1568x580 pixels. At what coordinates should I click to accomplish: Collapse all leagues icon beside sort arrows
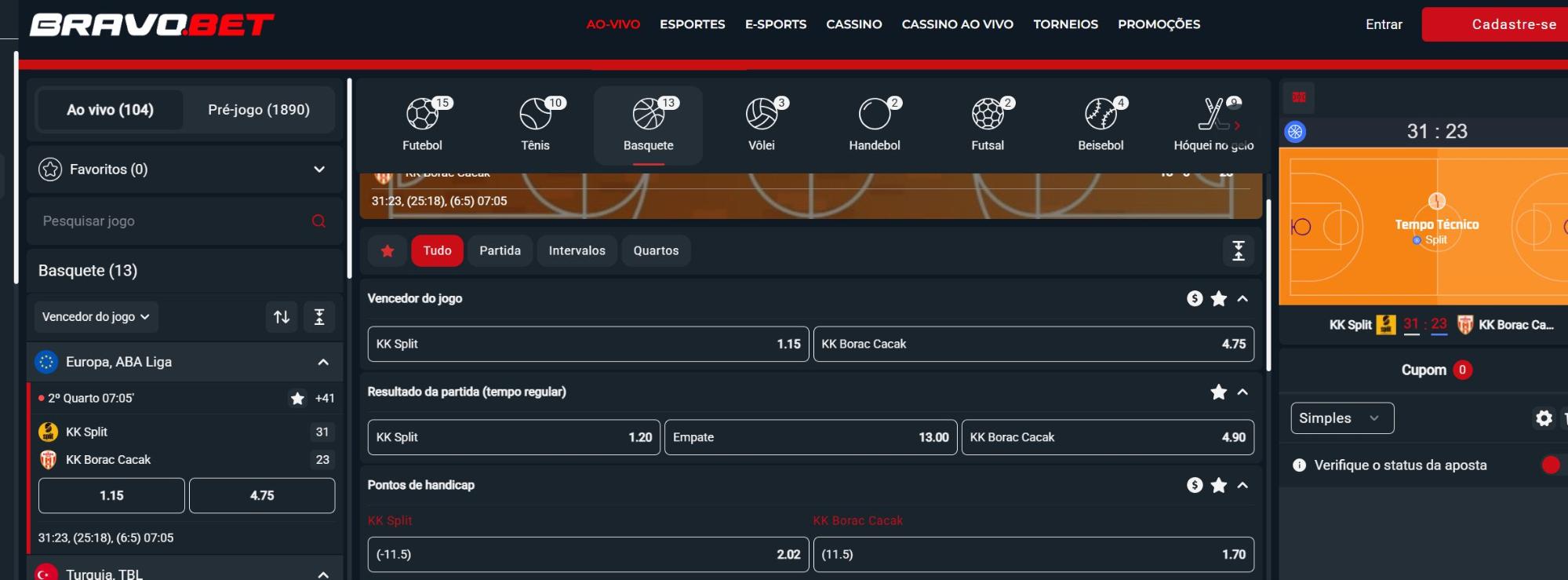coord(319,317)
